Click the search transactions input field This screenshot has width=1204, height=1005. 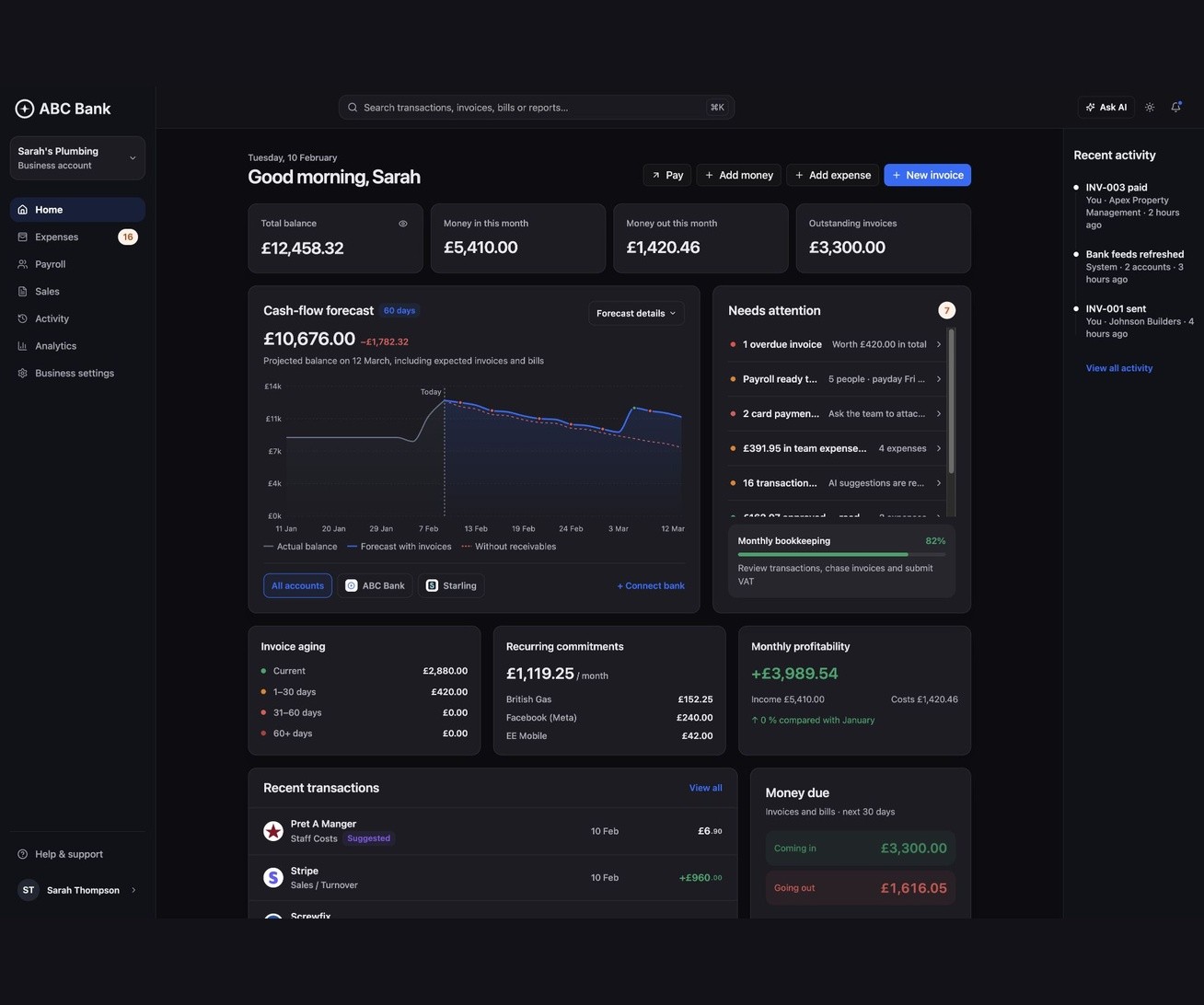pyautogui.click(x=537, y=108)
